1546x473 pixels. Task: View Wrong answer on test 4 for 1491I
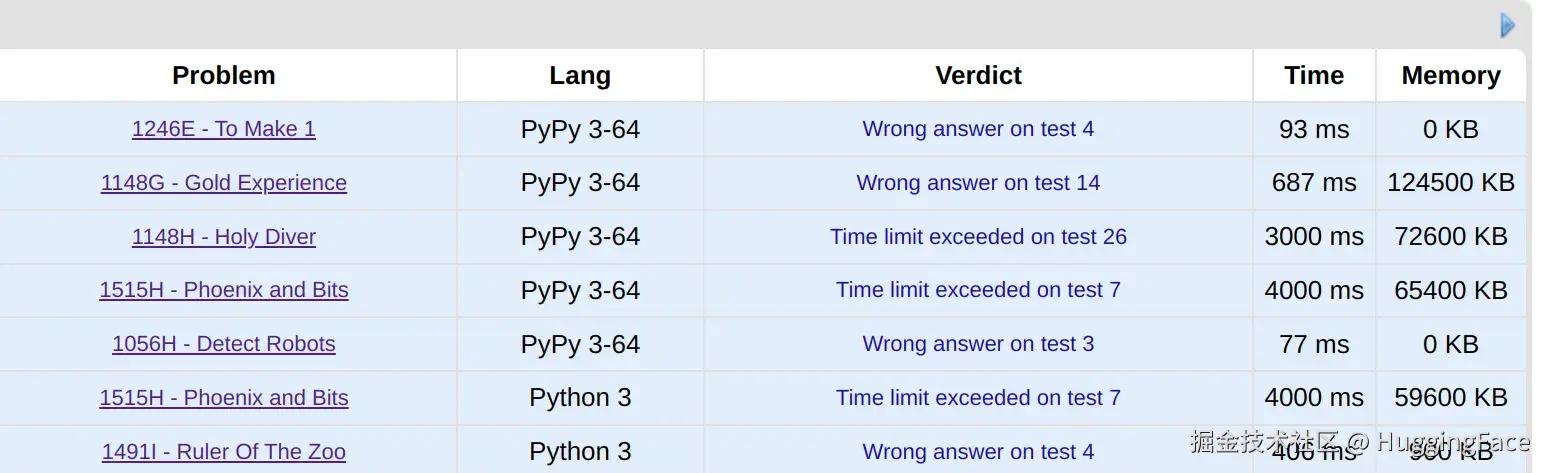(978, 452)
